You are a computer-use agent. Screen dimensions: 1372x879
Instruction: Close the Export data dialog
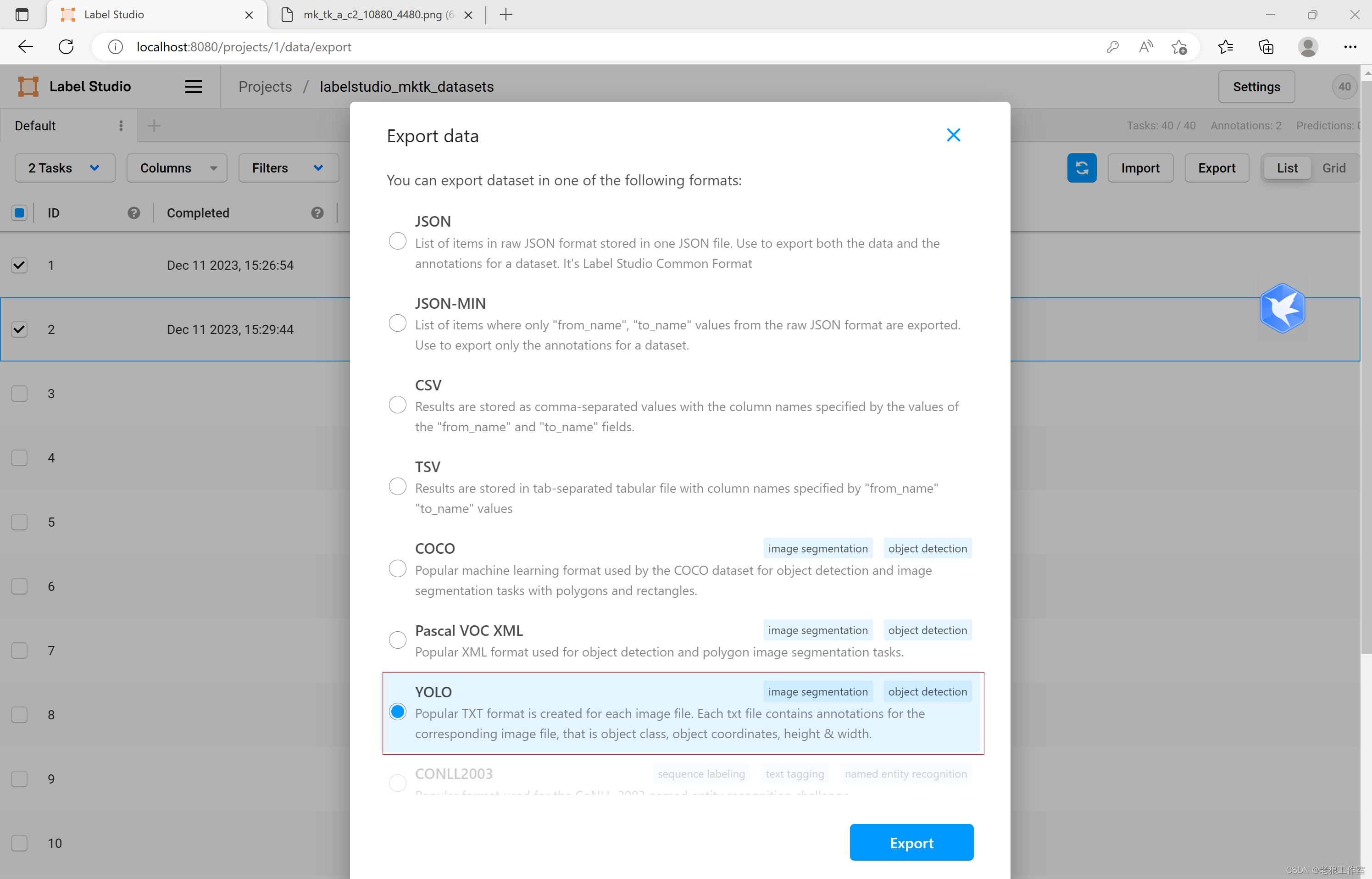(x=953, y=135)
